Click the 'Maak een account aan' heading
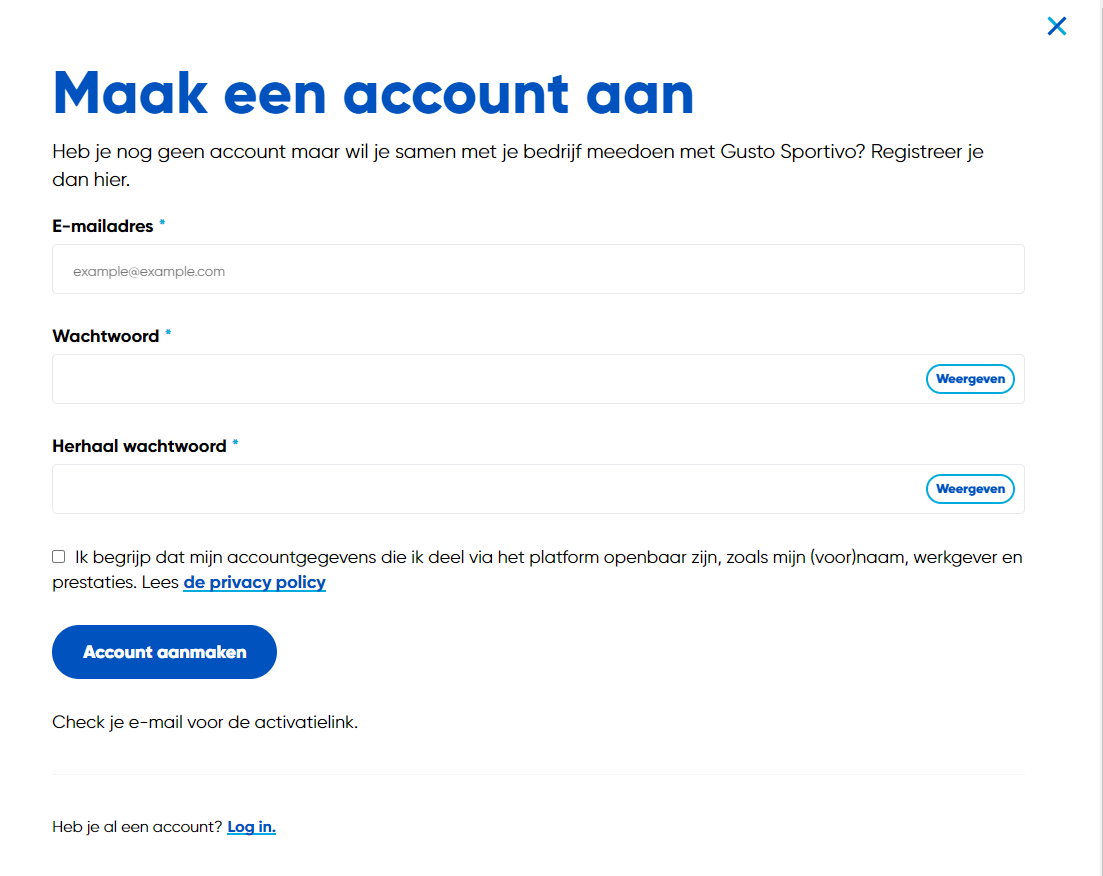The width and height of the screenshot is (1103, 876). (x=373, y=94)
